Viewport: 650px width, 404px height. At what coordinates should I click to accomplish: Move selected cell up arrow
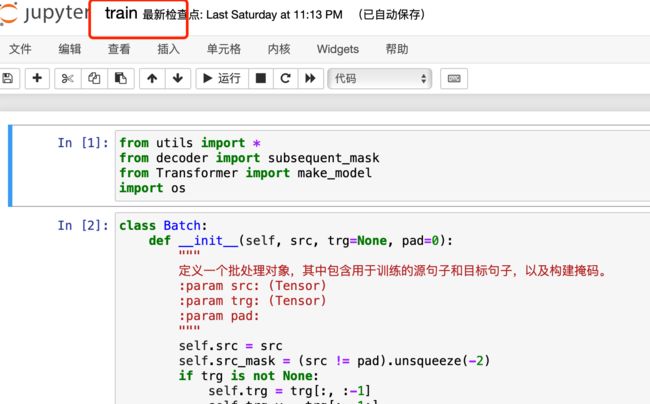point(152,78)
